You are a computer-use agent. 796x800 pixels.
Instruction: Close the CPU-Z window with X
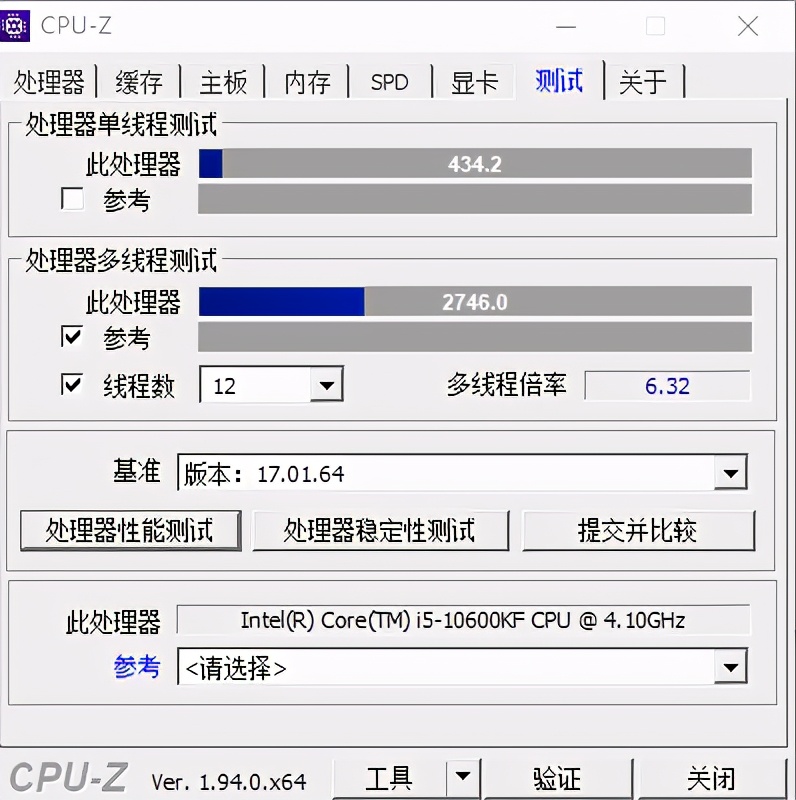click(748, 26)
